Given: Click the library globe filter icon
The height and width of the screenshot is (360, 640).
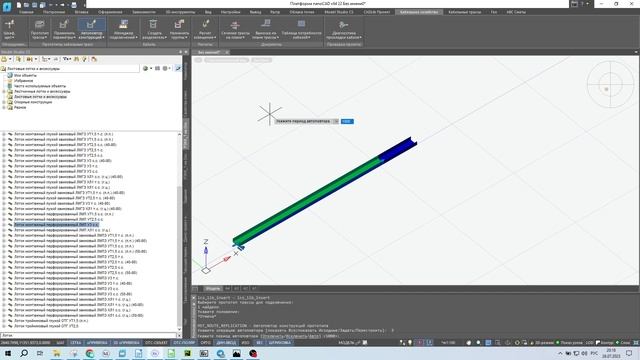Looking at the screenshot, I should [x=145, y=69].
